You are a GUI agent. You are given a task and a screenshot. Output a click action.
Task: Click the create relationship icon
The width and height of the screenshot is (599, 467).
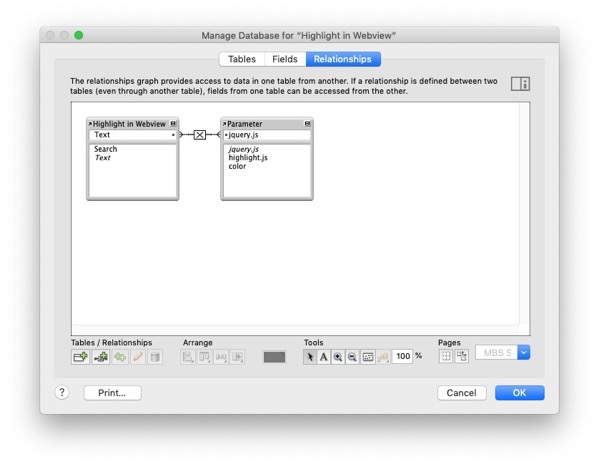coord(101,357)
